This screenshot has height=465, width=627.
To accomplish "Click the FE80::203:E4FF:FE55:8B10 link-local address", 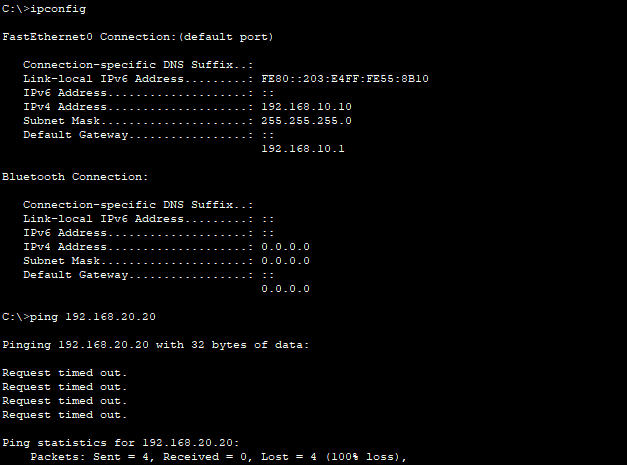I will 345,78.
